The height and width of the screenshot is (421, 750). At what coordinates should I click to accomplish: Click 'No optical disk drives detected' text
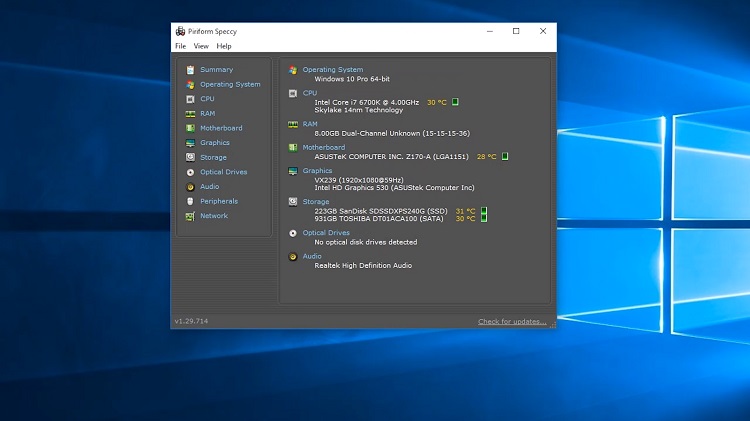pos(365,243)
